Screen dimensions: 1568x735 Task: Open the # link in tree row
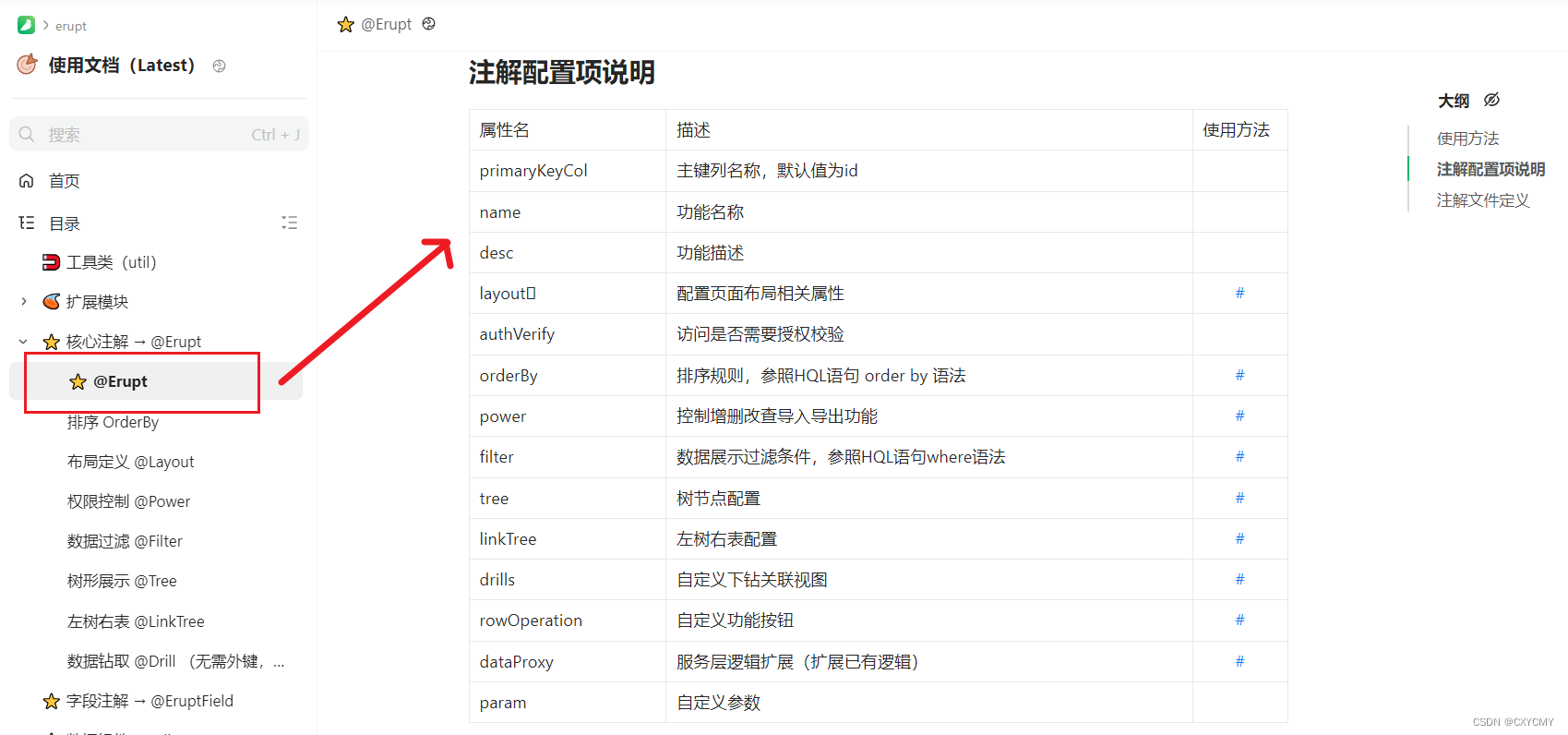click(x=1239, y=498)
